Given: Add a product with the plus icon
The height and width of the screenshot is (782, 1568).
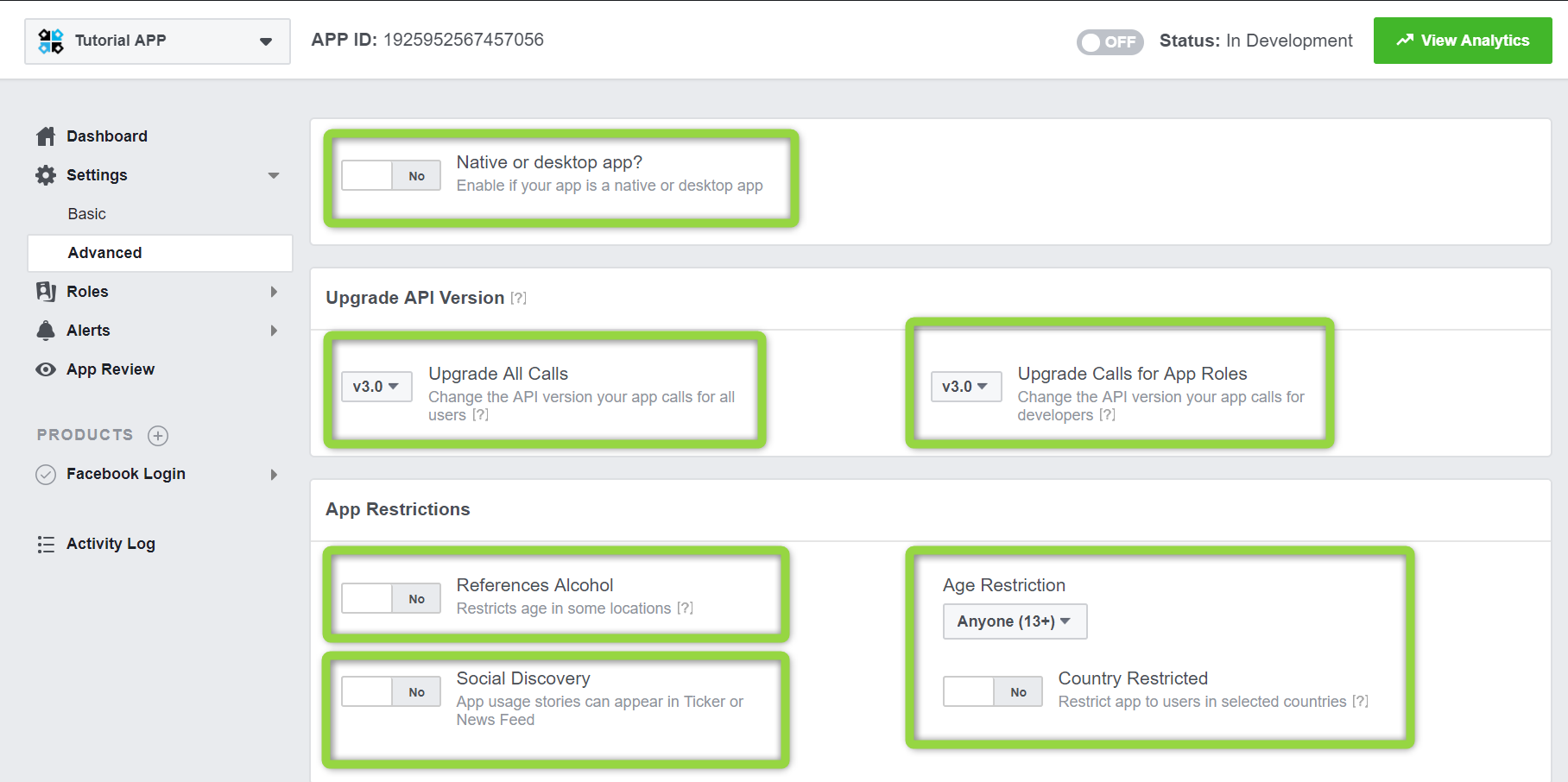Looking at the screenshot, I should 158,435.
